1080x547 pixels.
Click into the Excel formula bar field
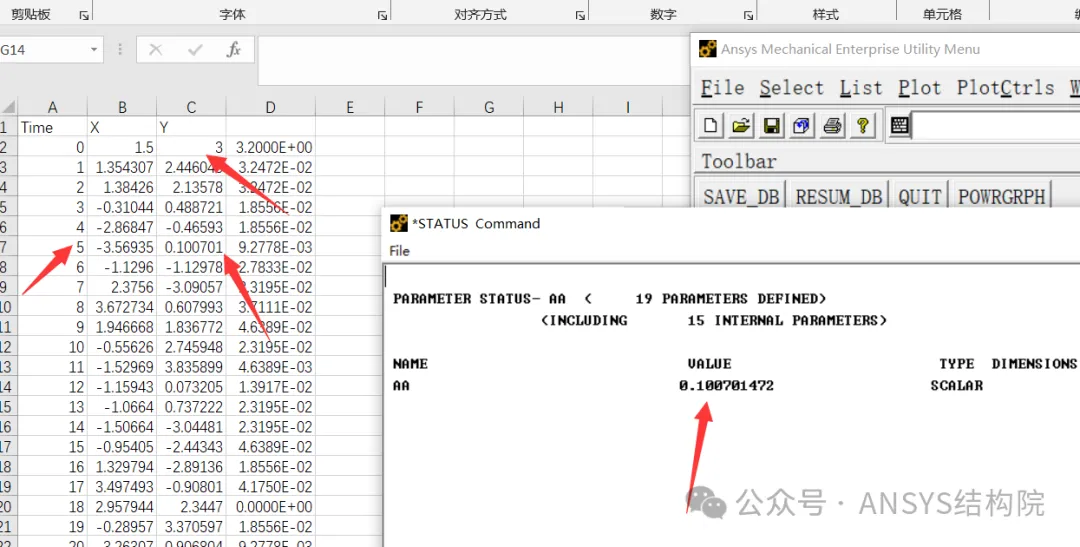(474, 61)
